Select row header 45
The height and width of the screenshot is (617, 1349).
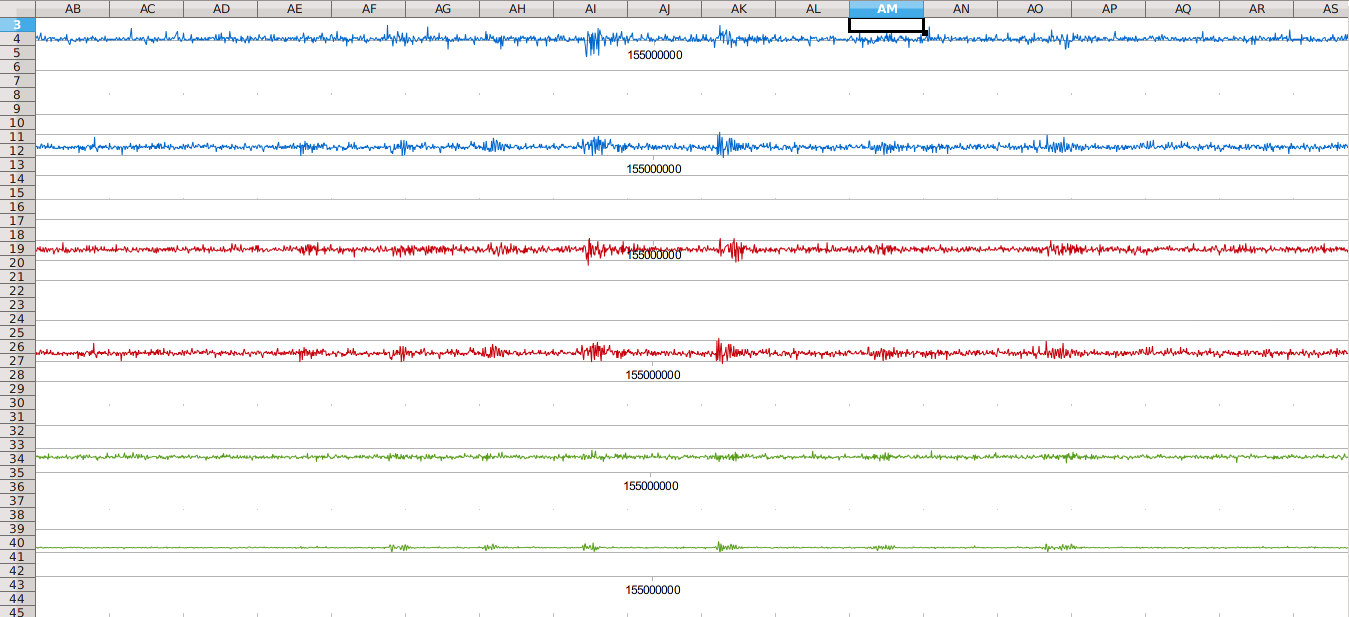point(17,611)
